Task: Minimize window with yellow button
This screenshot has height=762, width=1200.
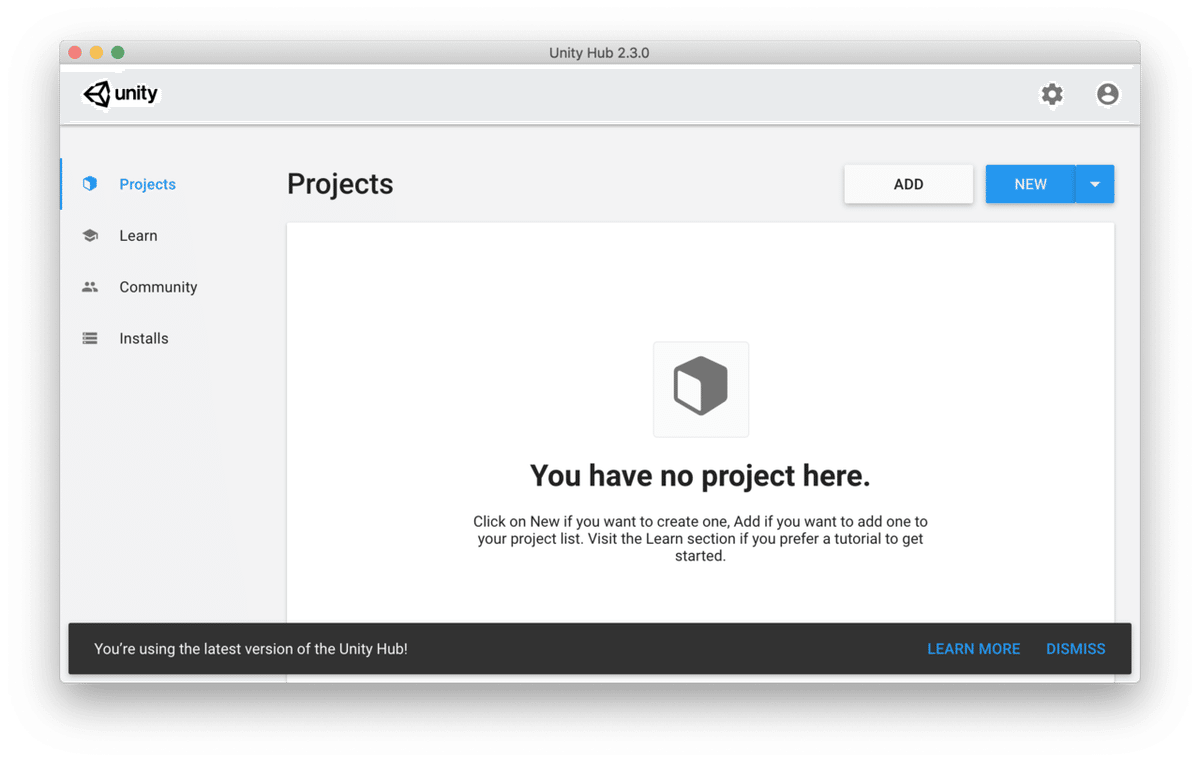Action: coord(97,53)
